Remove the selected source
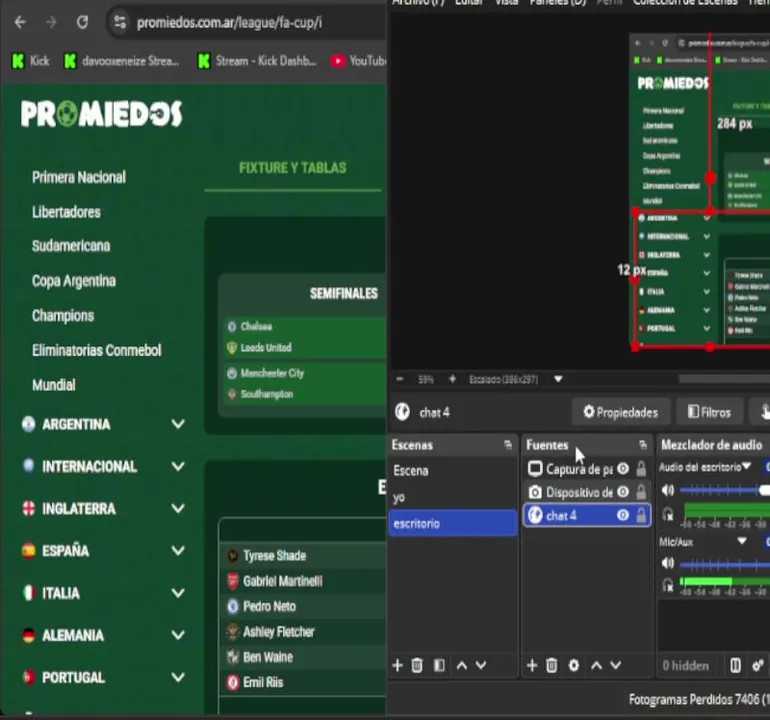Screen dimensions: 770x720 (551, 665)
